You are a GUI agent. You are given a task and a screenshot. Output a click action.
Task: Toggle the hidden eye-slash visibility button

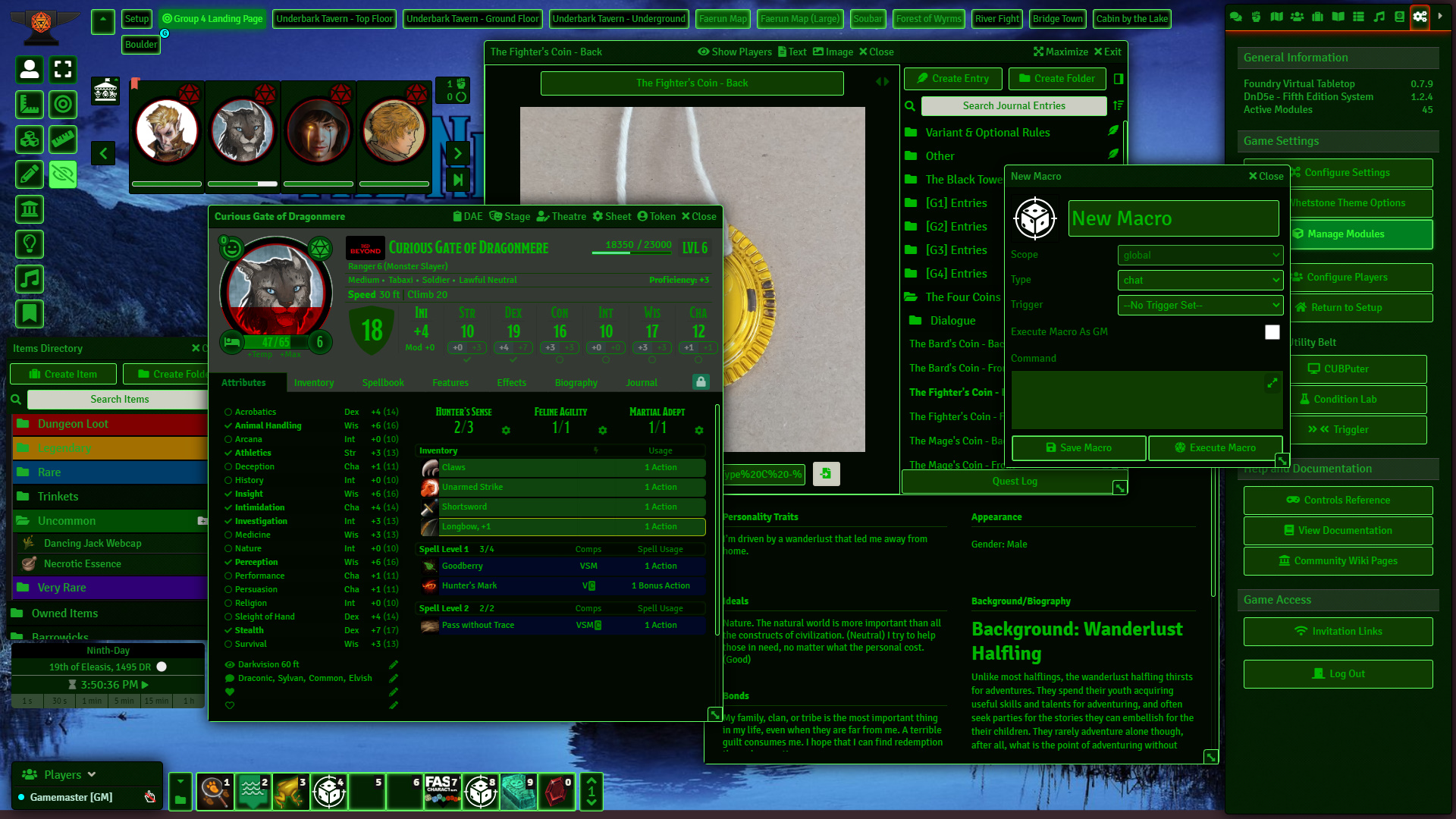63,174
